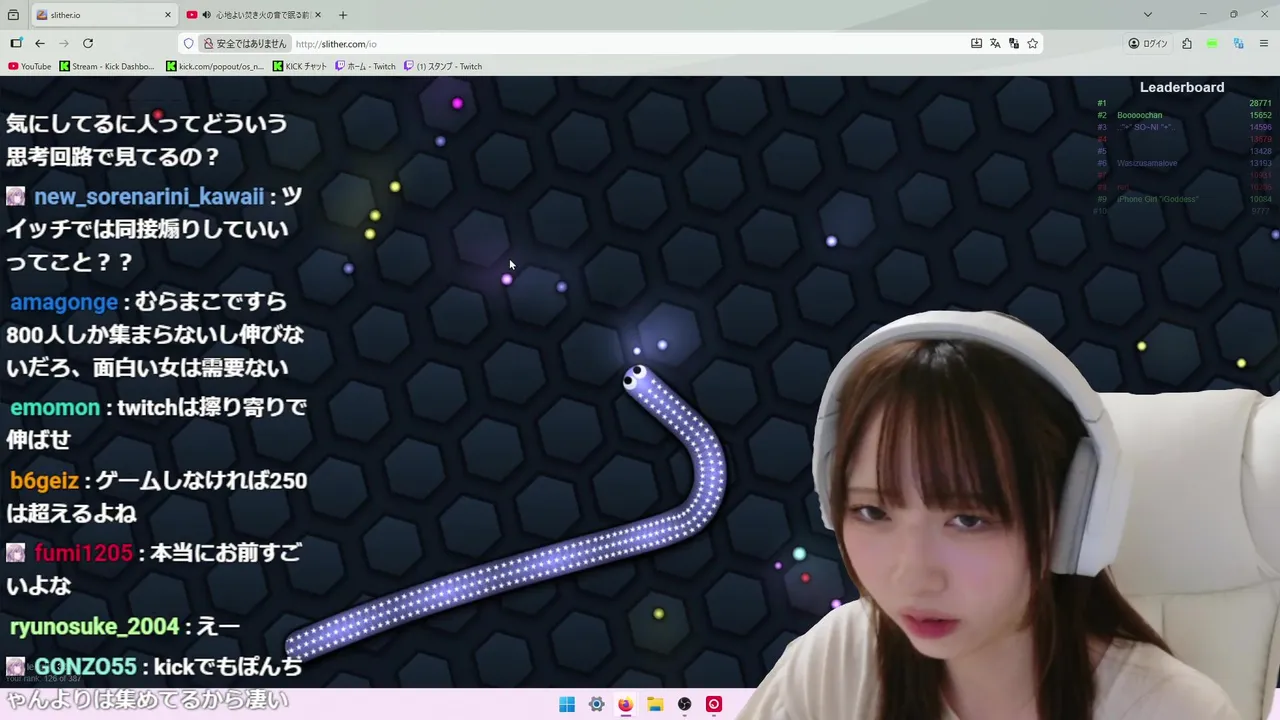The width and height of the screenshot is (1280, 720).
Task: Switch to the YouTube campfire video tab
Action: [255, 15]
